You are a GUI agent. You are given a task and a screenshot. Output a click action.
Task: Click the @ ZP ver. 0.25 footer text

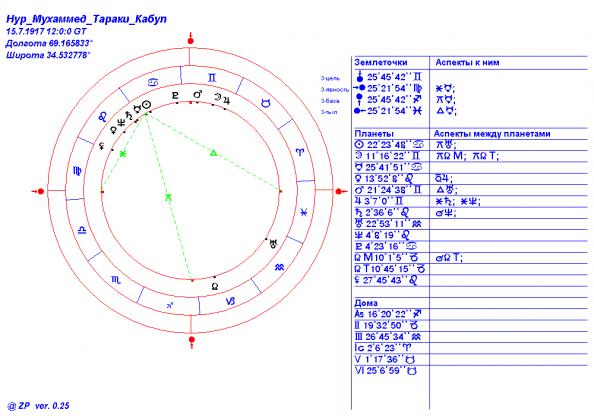point(39,406)
